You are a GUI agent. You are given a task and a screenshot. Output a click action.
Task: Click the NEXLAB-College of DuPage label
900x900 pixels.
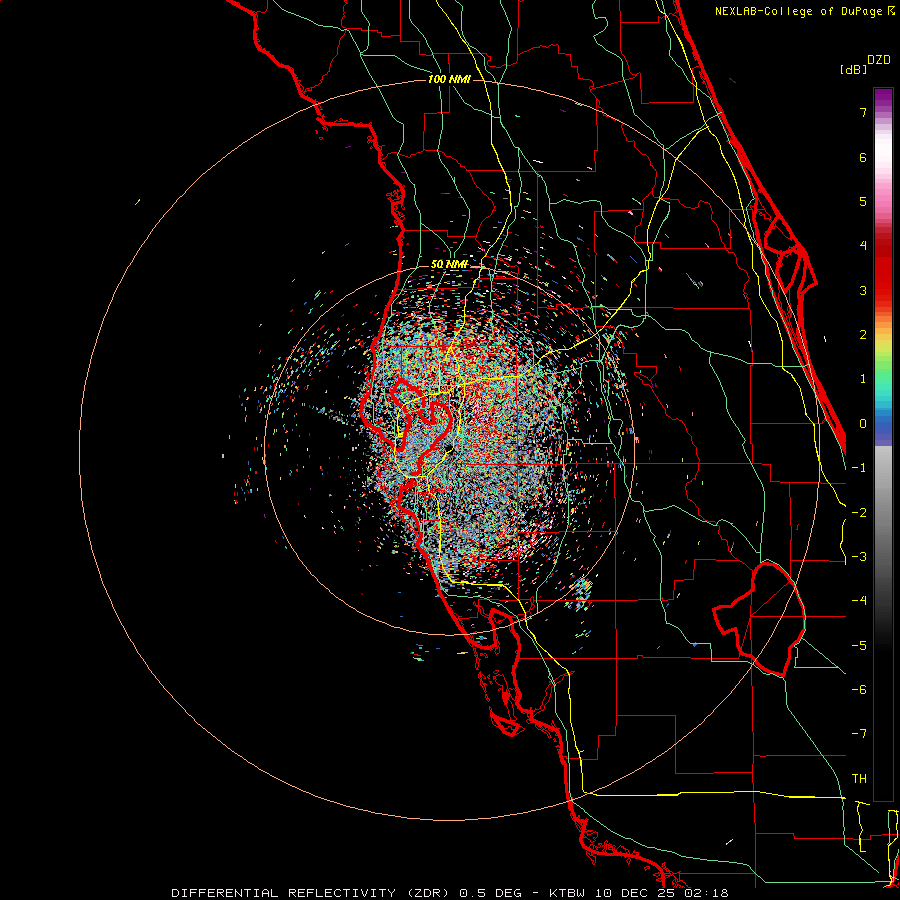point(805,11)
